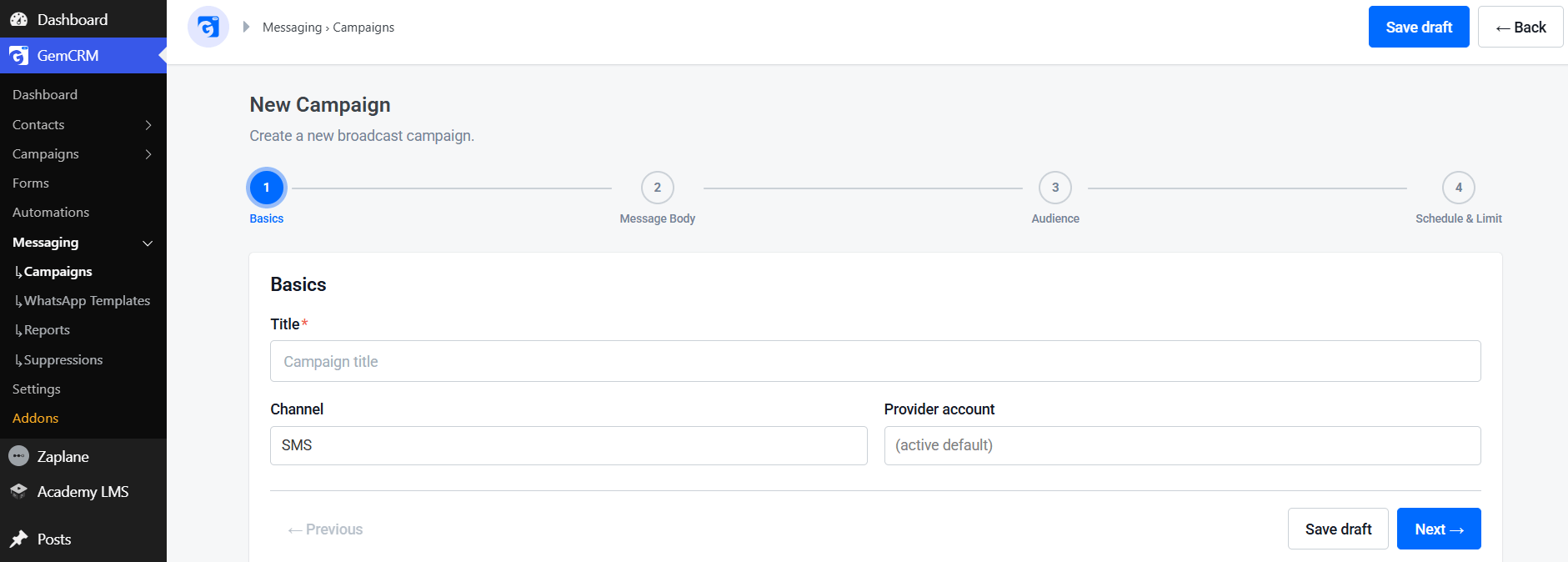Expand the Campaigns submenu chevron

[148, 154]
